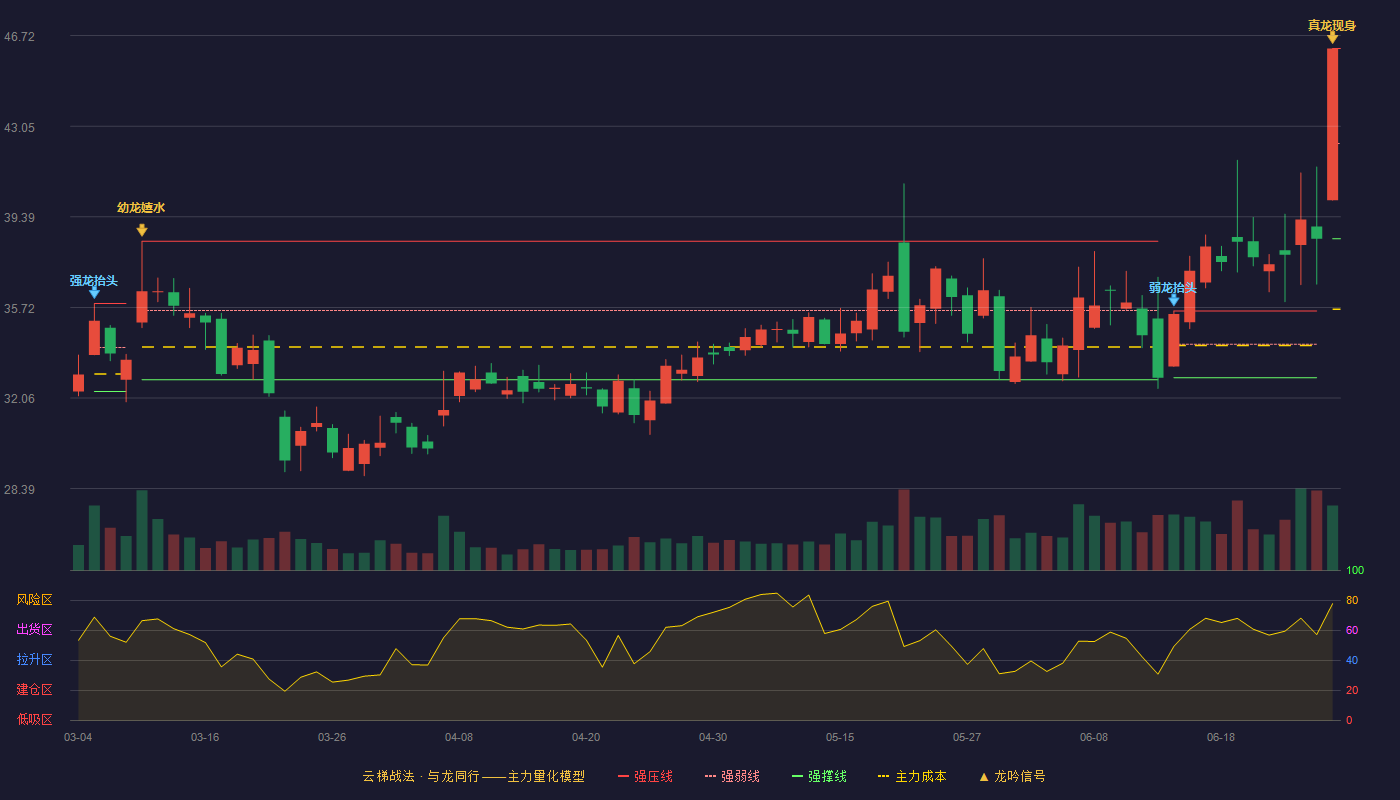Click the 05-15 date label
Viewport: 1400px width, 800px height.
click(840, 737)
